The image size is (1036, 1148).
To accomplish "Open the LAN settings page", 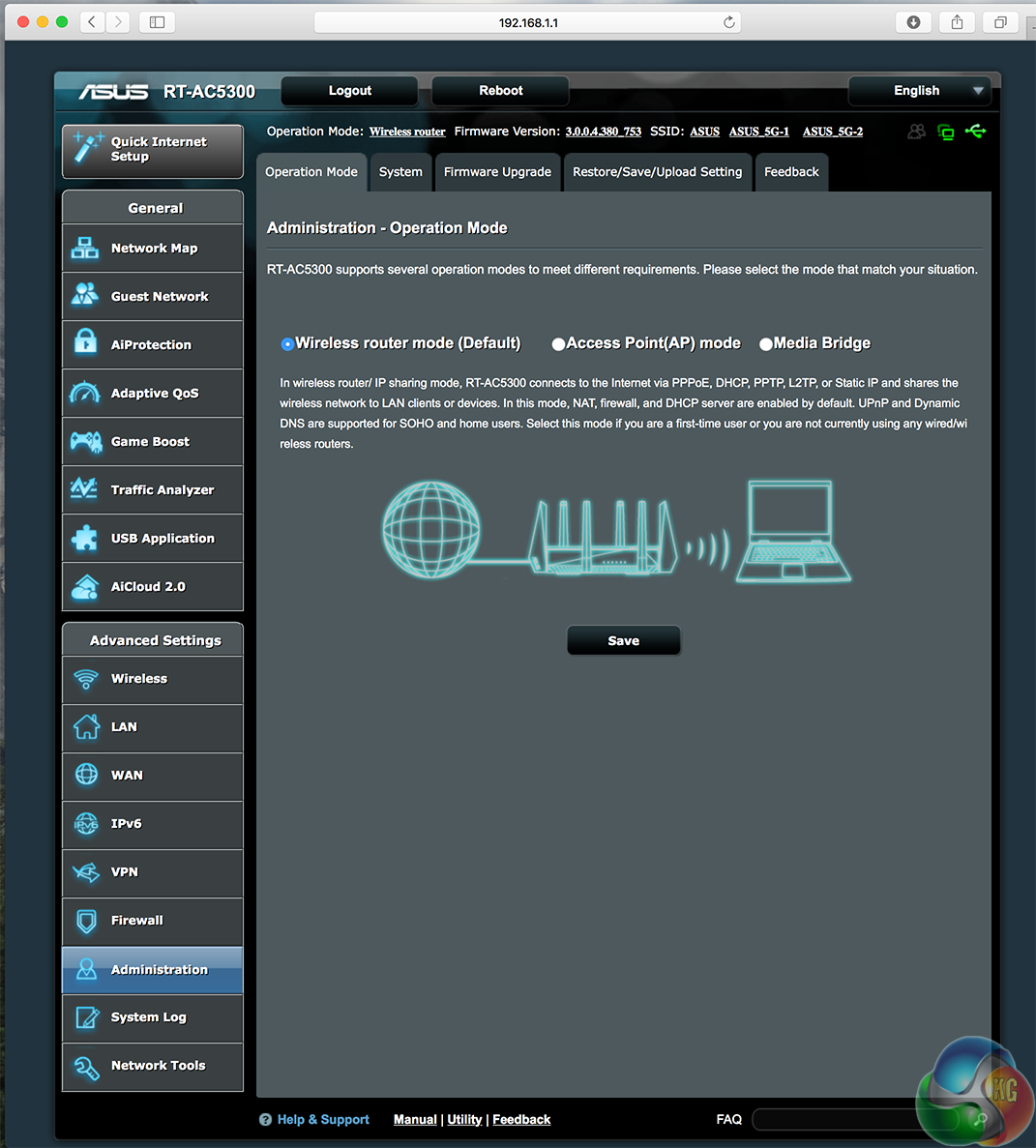I will point(152,727).
